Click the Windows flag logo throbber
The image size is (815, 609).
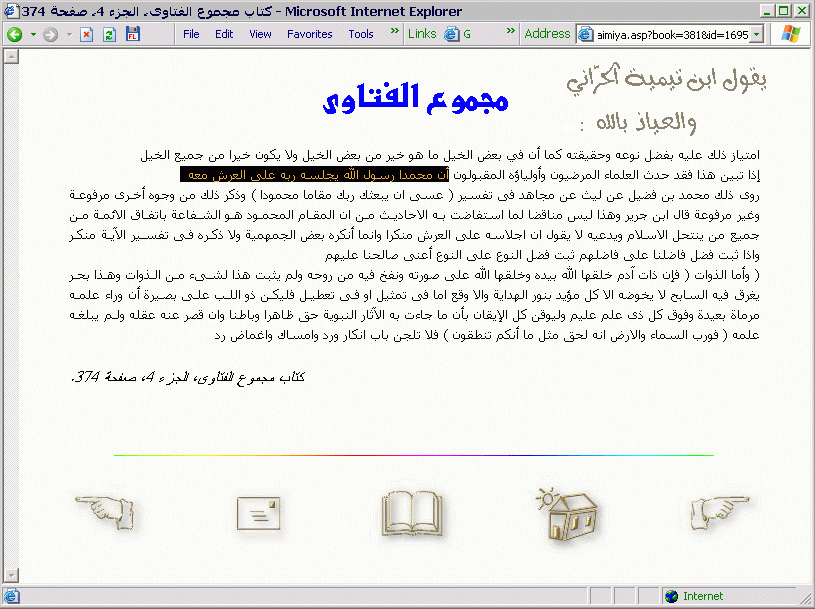point(791,34)
